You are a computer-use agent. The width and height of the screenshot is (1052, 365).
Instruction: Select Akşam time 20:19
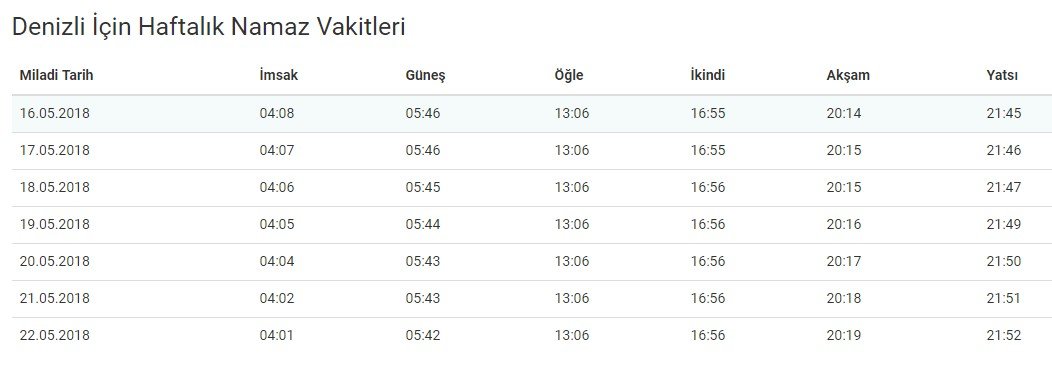844,335
